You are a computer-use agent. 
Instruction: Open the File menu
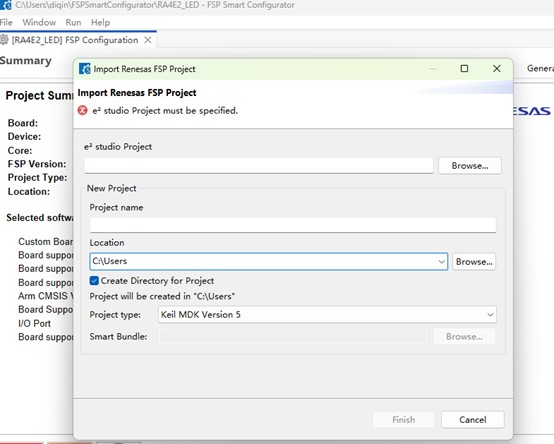tap(6, 22)
